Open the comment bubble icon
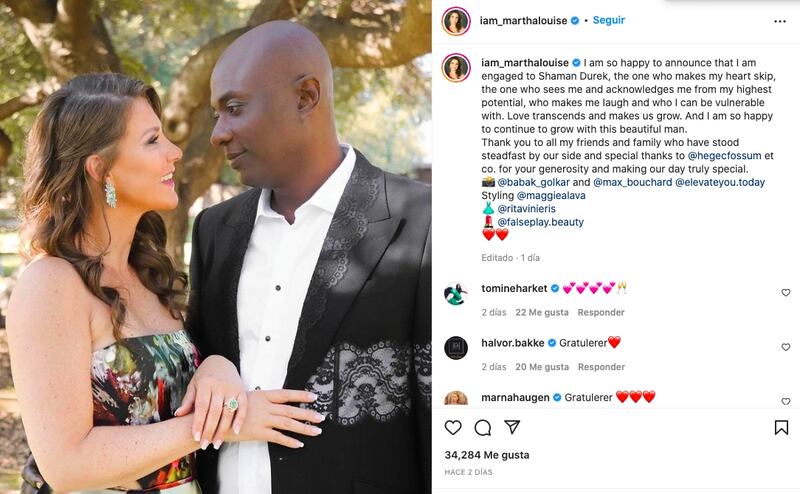The height and width of the screenshot is (494, 800). [x=483, y=428]
